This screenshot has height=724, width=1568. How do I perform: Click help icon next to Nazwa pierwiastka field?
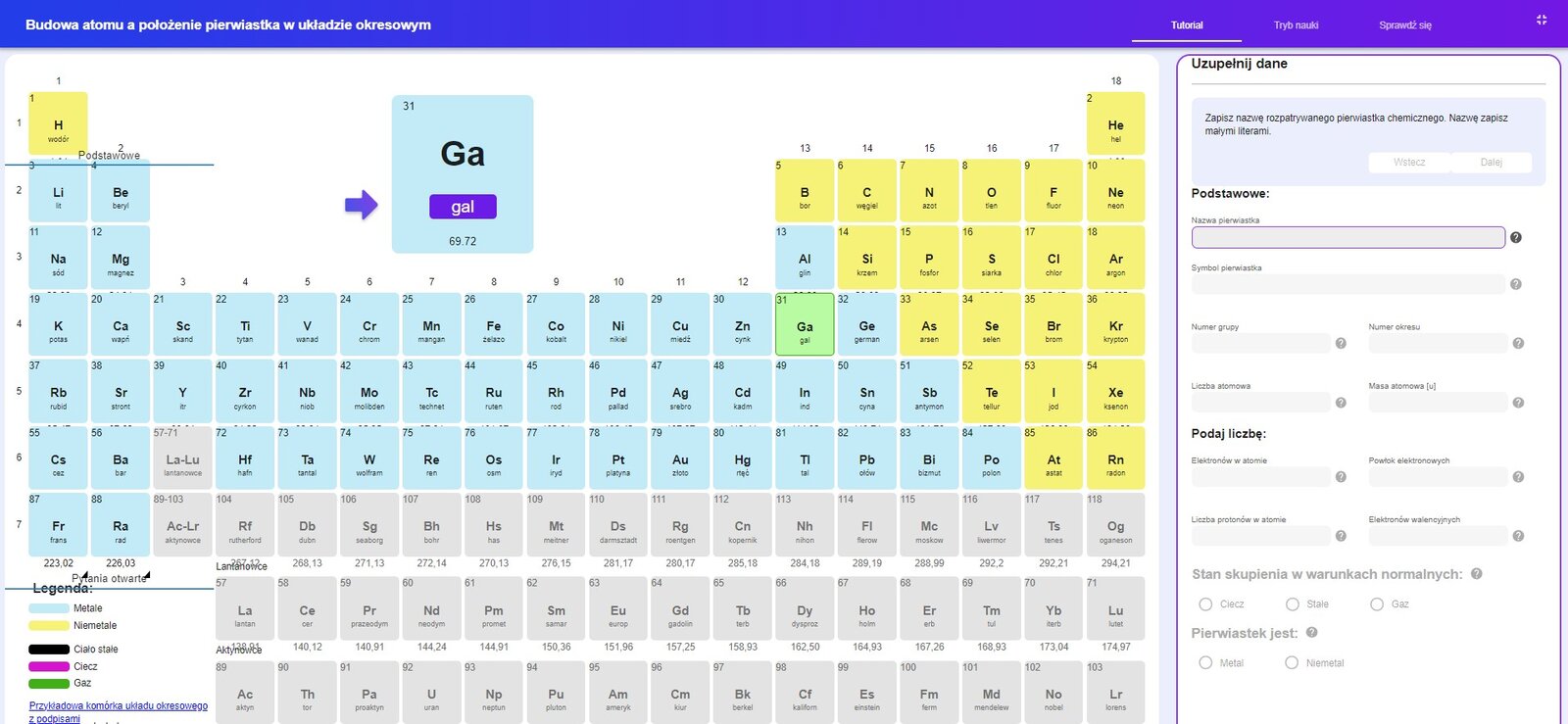point(1515,237)
